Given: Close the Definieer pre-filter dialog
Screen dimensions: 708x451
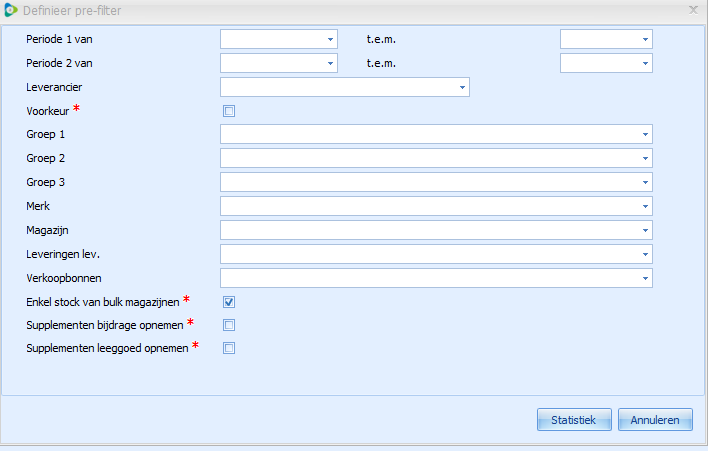Looking at the screenshot, I should [693, 10].
